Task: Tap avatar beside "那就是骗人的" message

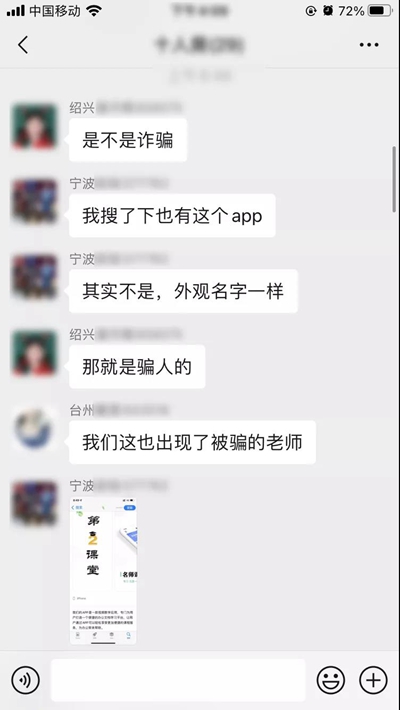Action: [x=34, y=353]
